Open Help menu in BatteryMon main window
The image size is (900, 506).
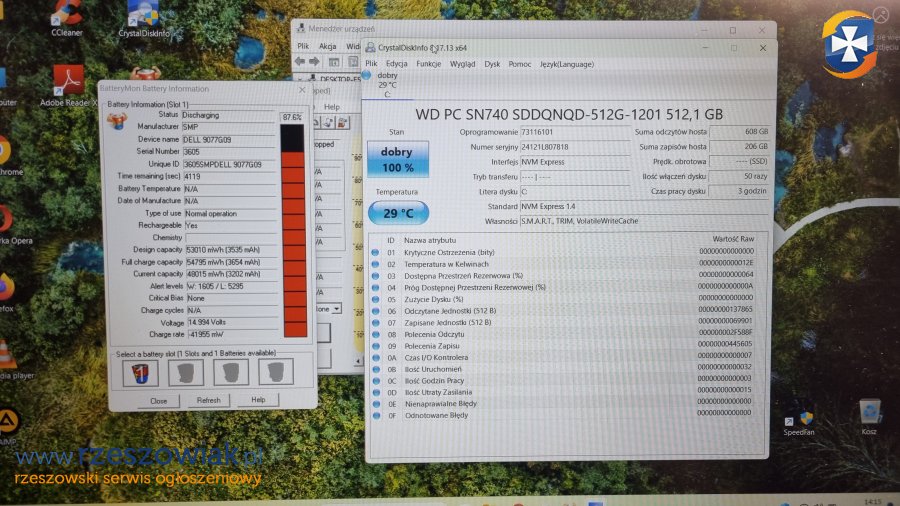pyautogui.click(x=332, y=107)
